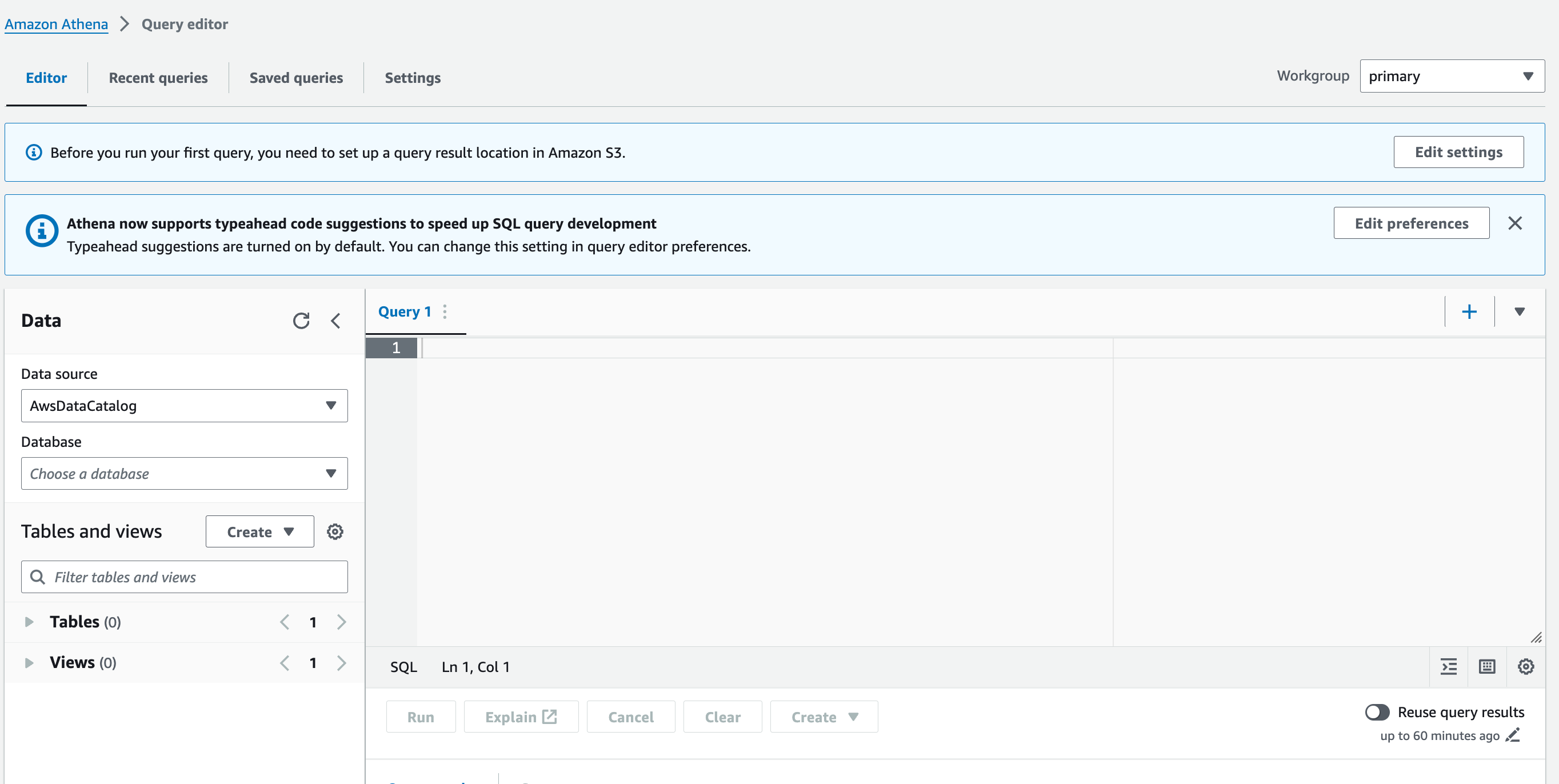1559x784 pixels.
Task: Open the AwsDataCatalog data source dropdown
Action: click(x=184, y=406)
